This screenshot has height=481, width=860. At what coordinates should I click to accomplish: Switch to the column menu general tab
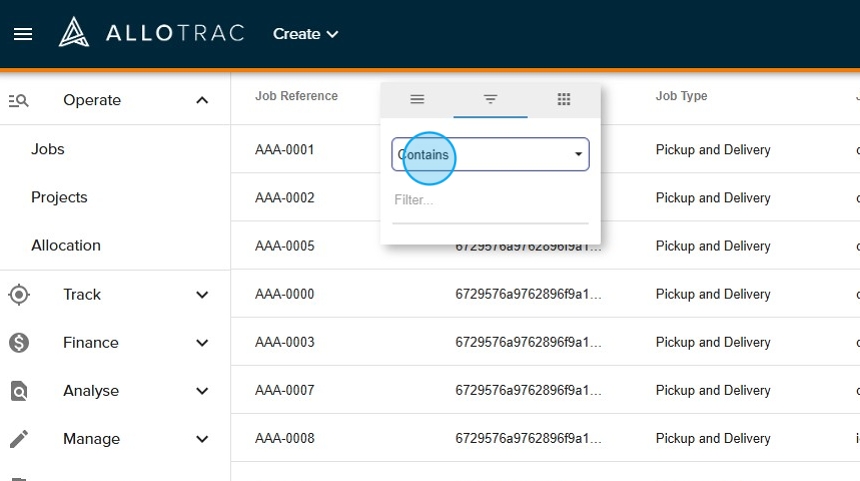coord(417,99)
